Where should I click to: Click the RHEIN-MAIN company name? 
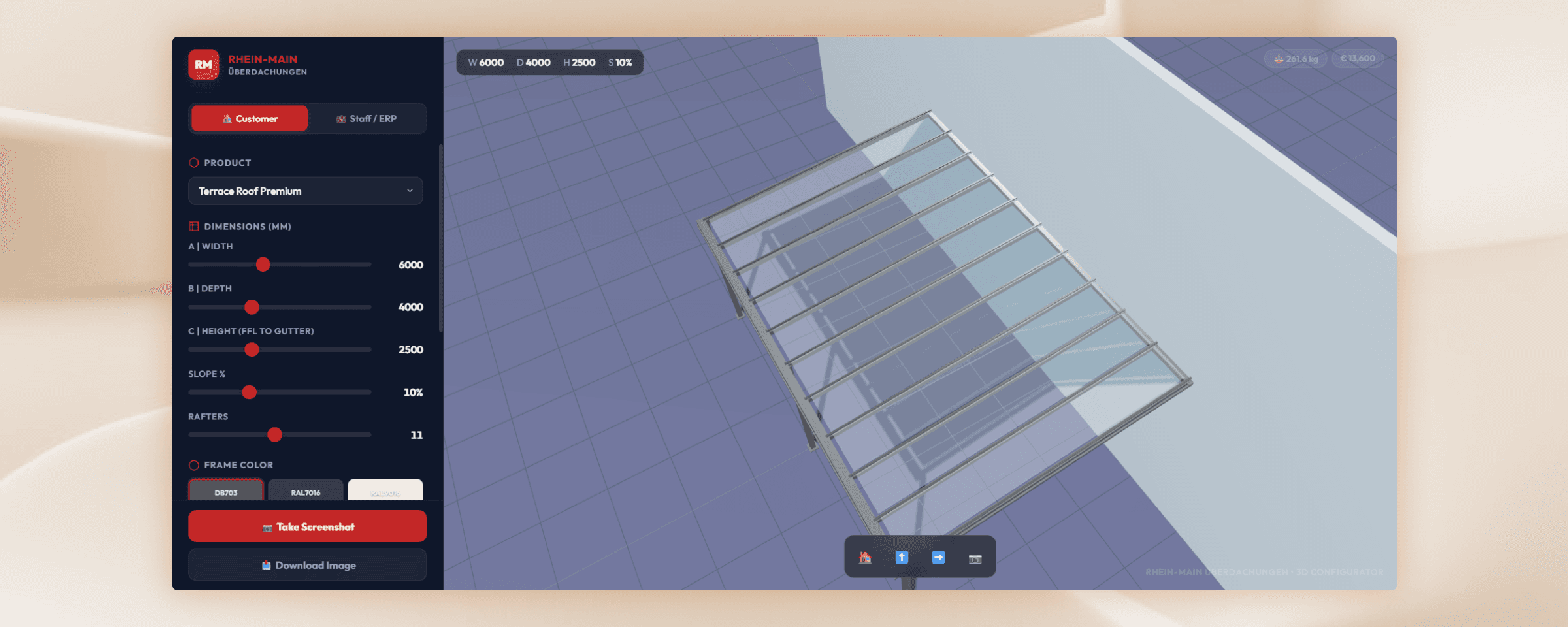point(263,59)
